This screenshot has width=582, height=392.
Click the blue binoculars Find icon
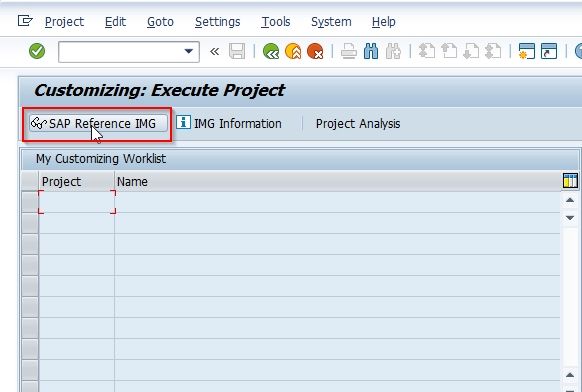(371, 51)
